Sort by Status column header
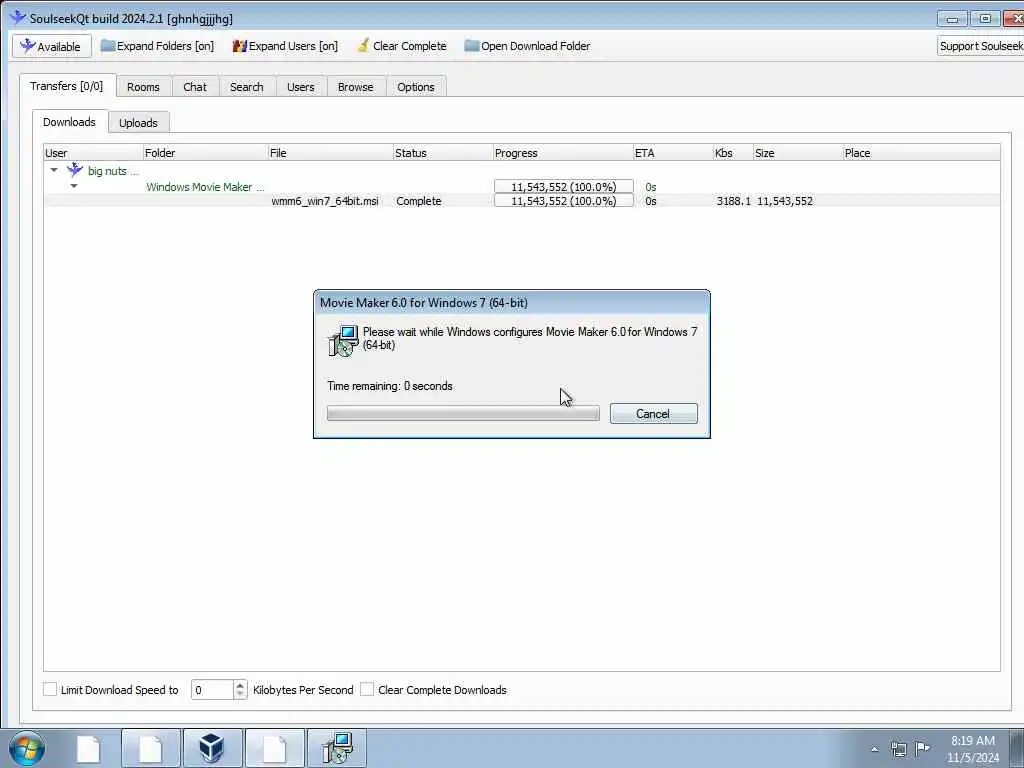Image resolution: width=1024 pixels, height=768 pixels. tap(443, 153)
